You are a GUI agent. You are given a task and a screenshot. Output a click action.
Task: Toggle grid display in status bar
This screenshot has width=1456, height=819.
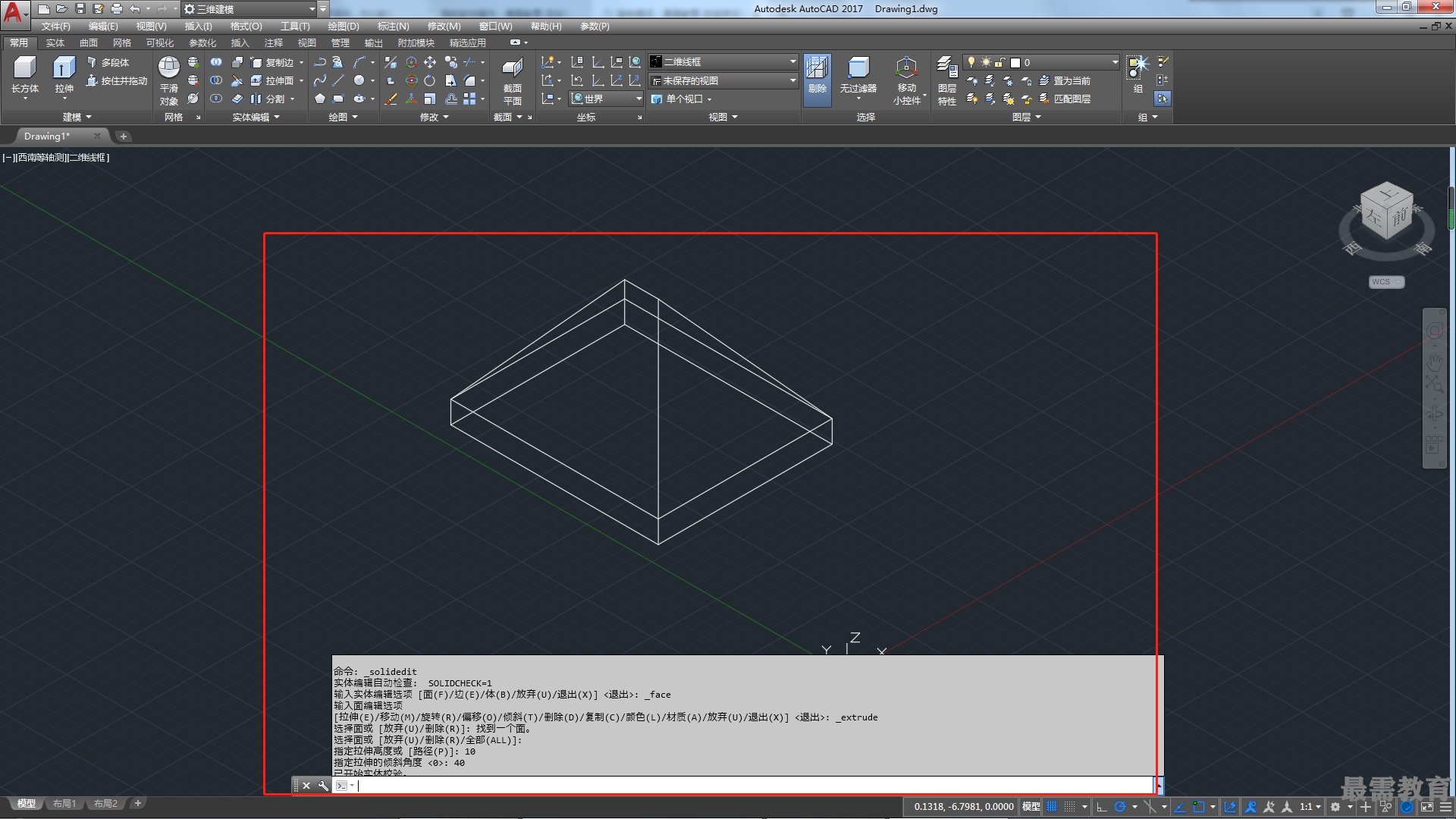(1052, 807)
